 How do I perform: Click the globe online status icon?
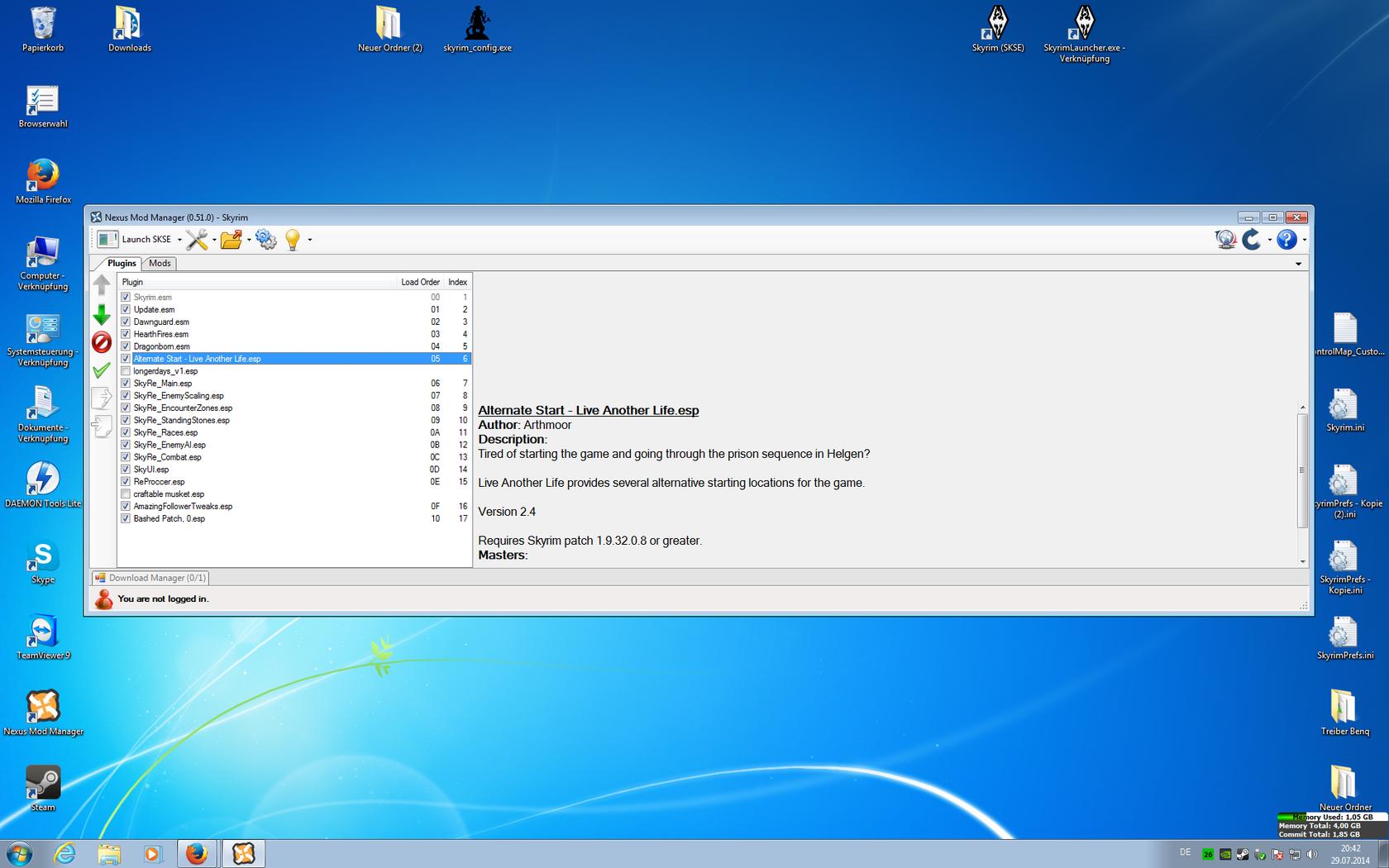pyautogui.click(x=1225, y=240)
